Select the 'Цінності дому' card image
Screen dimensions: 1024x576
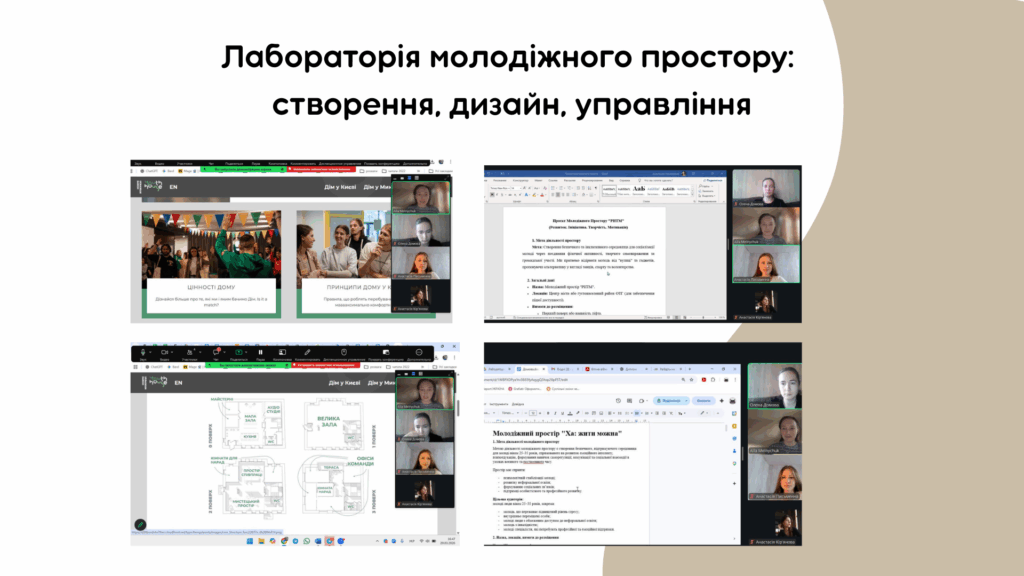click(211, 245)
